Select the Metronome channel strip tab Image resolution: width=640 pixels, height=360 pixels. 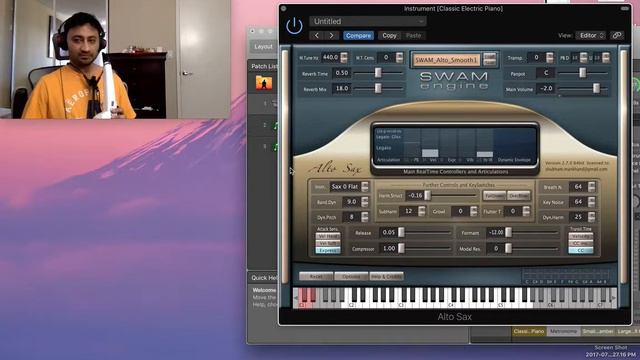(563, 331)
